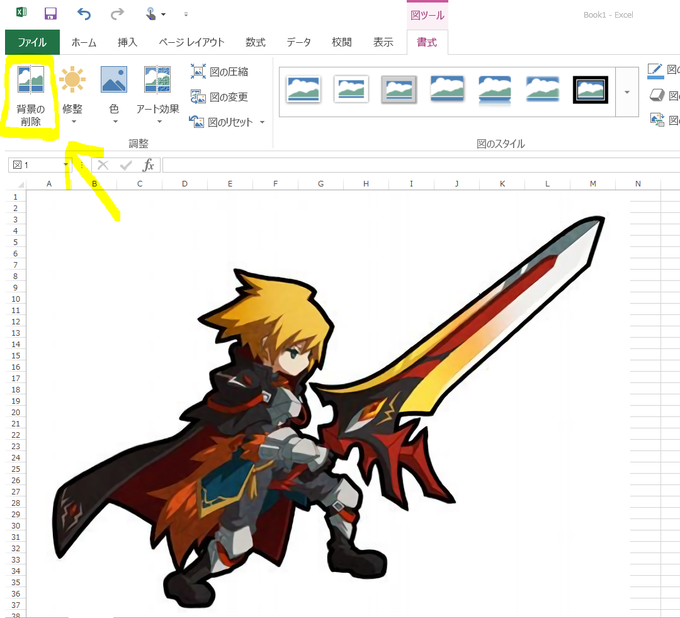Apply the third gray metal frame style
The height and width of the screenshot is (618, 680).
coord(399,89)
